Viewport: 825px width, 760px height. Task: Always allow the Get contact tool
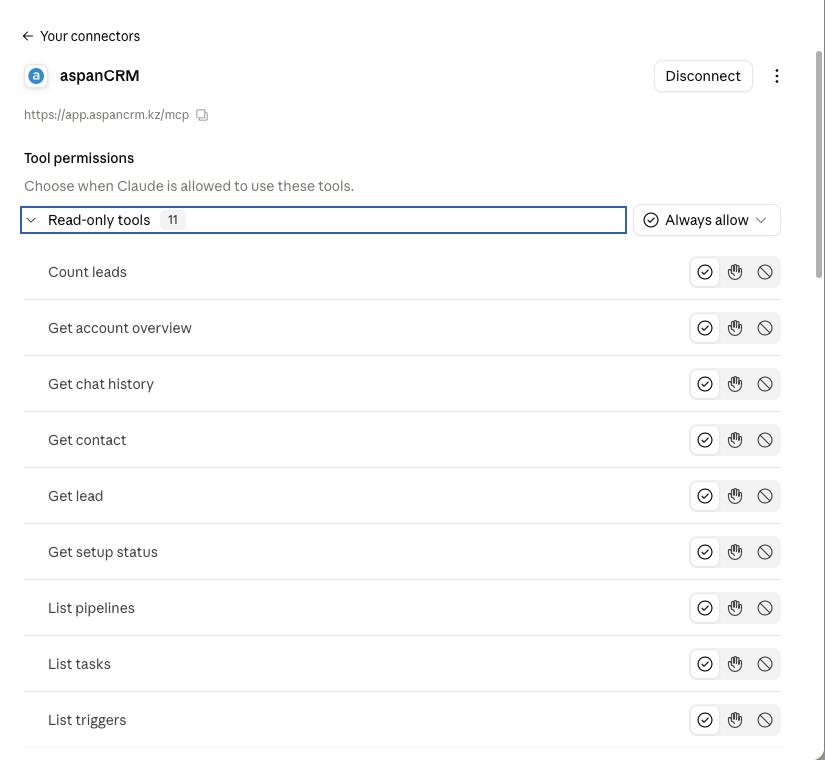coord(705,440)
